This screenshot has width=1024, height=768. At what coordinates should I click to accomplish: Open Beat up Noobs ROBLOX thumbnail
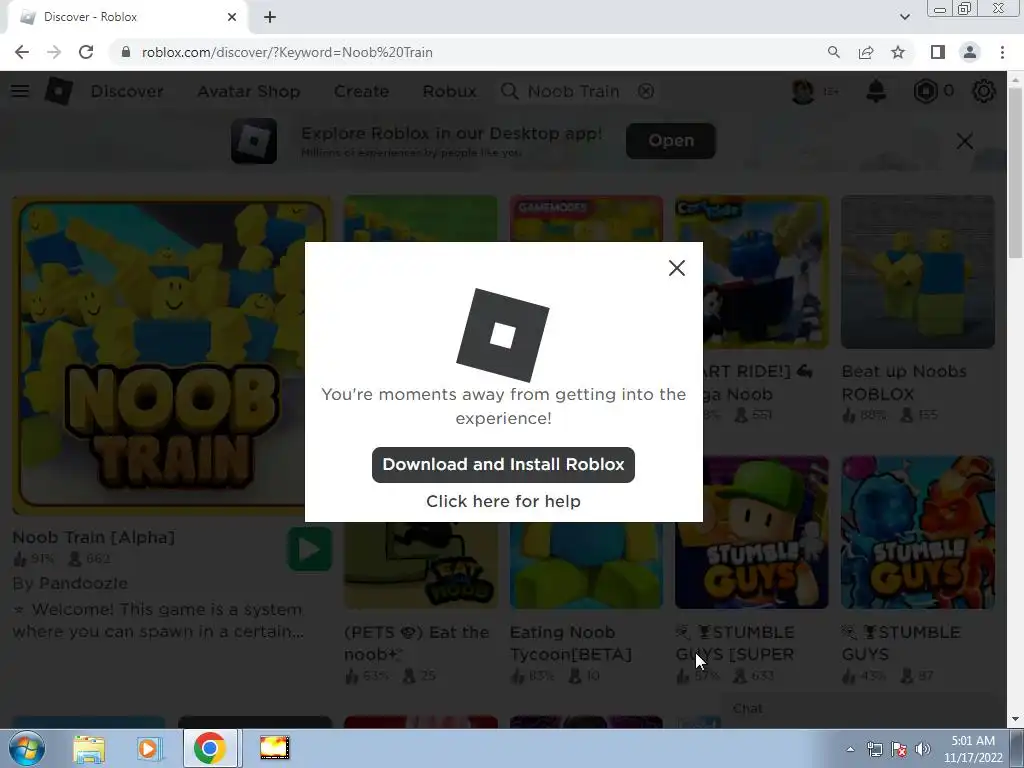pos(918,272)
